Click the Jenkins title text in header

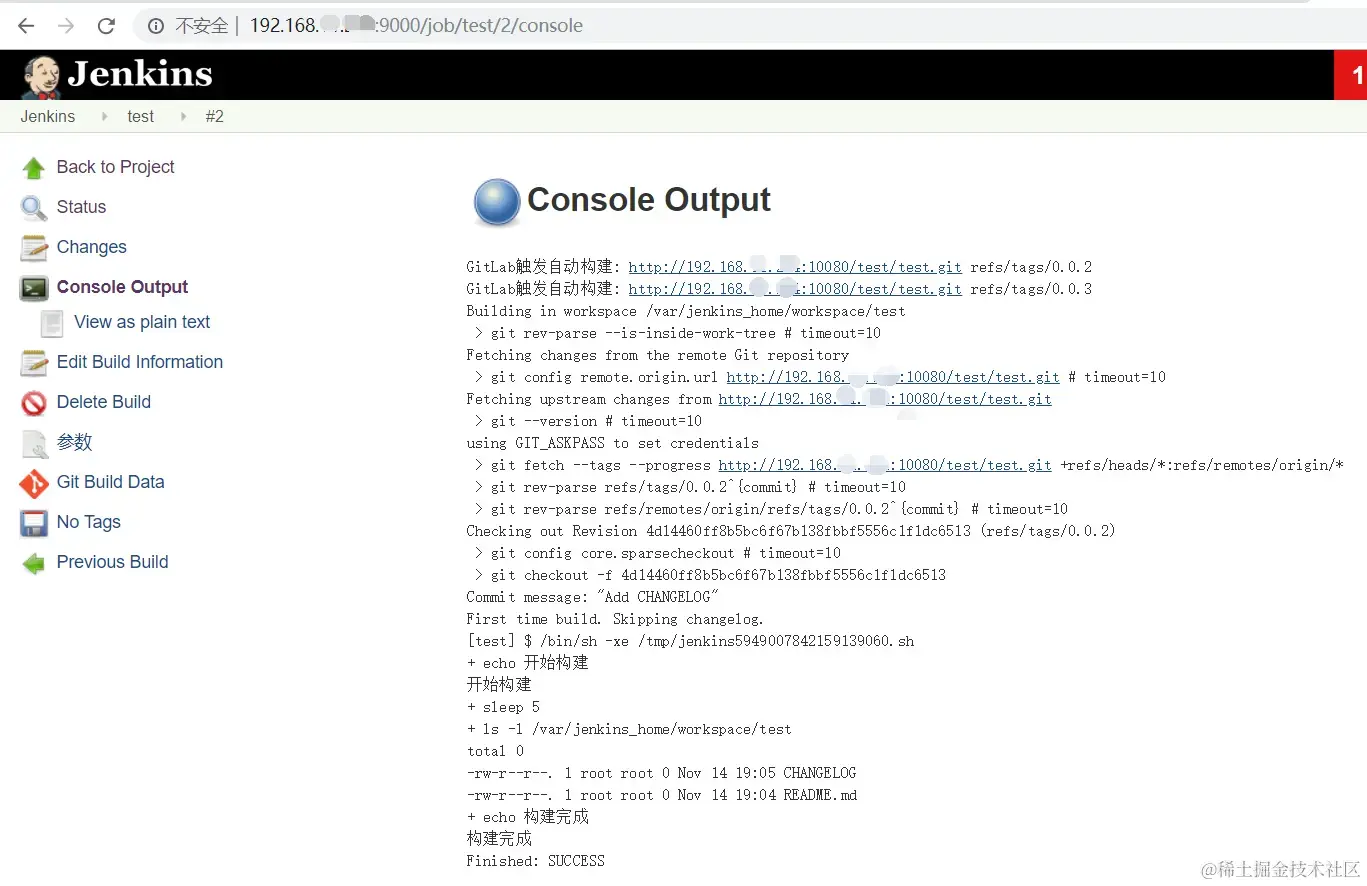(x=140, y=74)
